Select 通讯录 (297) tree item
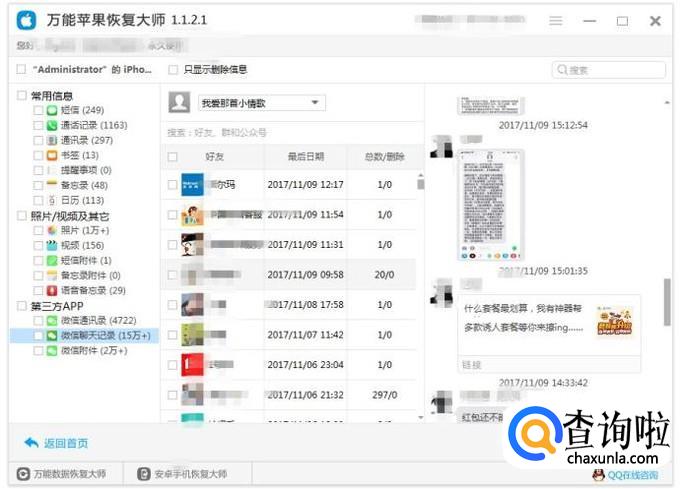This screenshot has height=489, width=682. point(87,140)
